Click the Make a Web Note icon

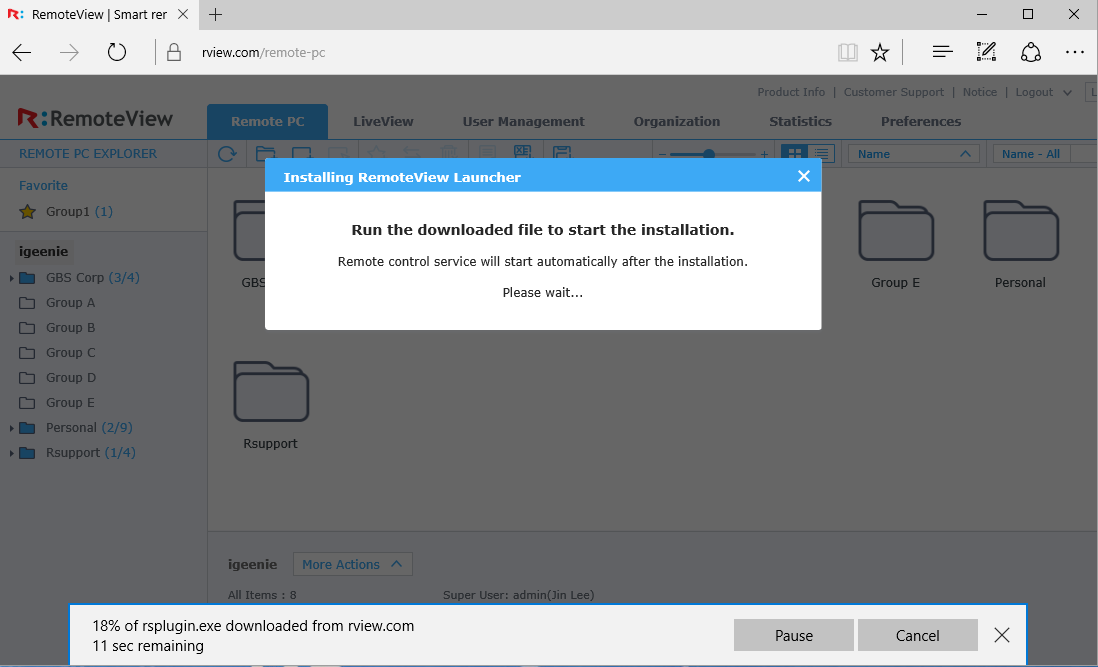[x=986, y=52]
